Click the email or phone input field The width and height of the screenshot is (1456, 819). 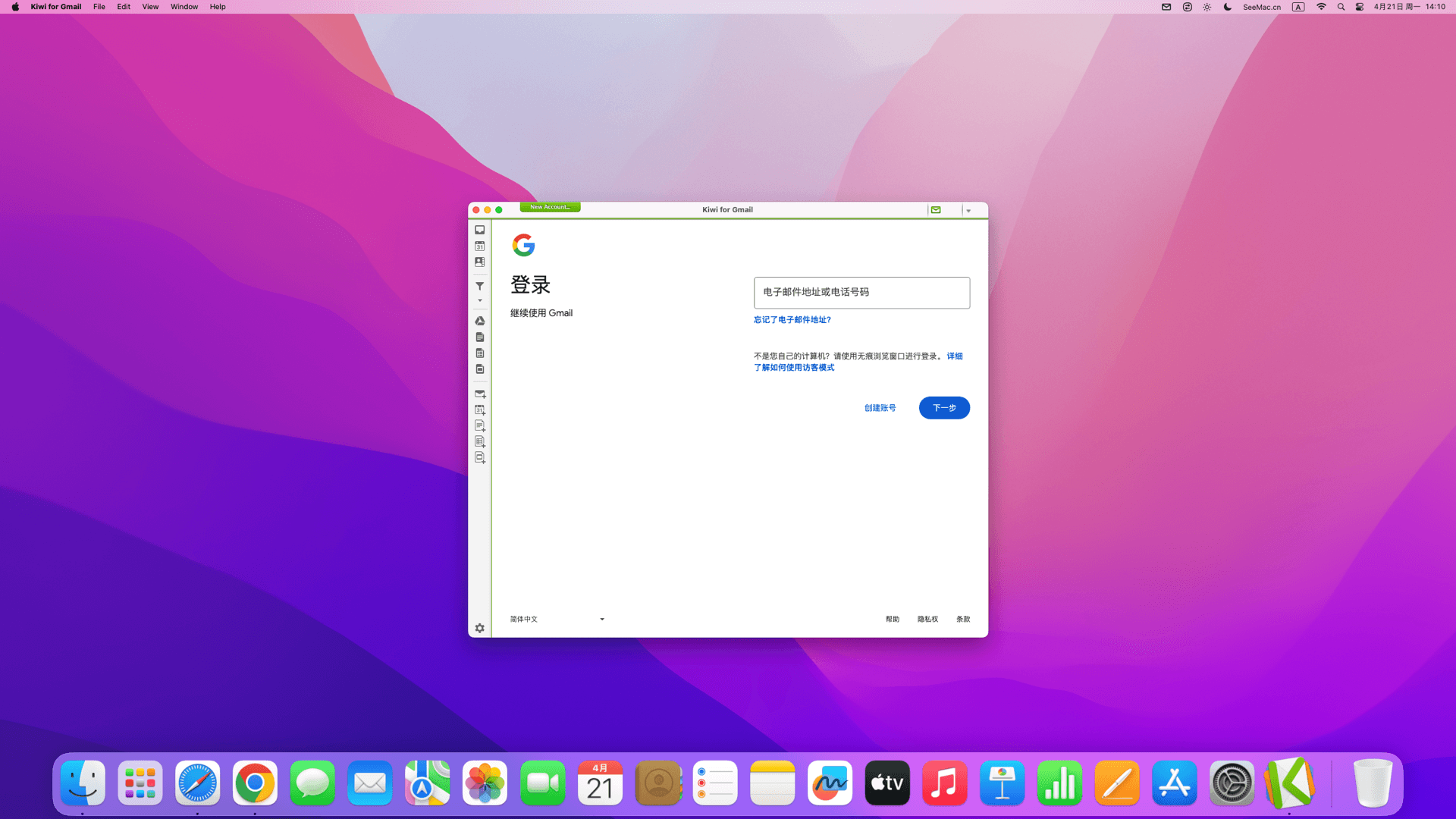(861, 293)
